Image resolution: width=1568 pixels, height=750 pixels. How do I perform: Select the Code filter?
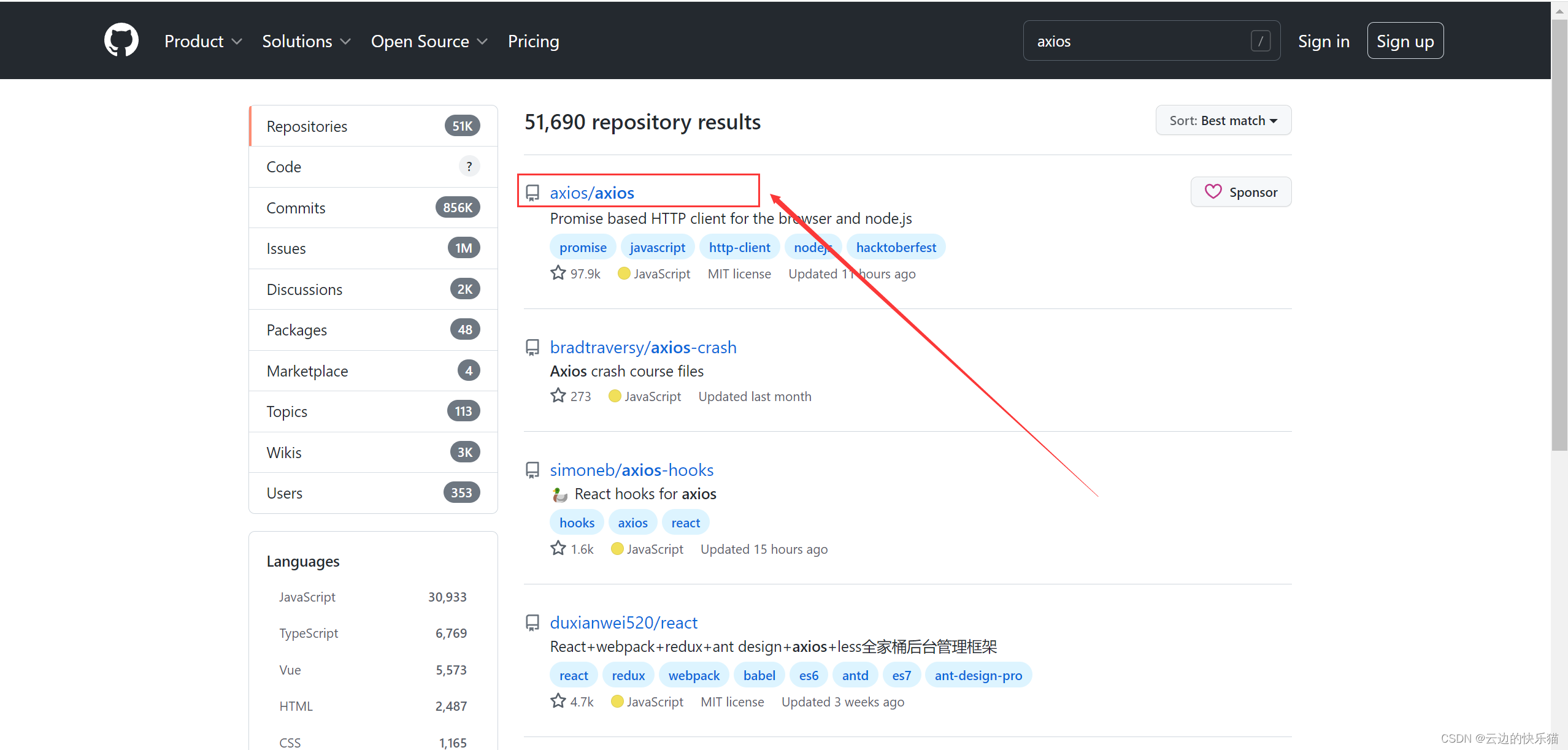tap(373, 167)
